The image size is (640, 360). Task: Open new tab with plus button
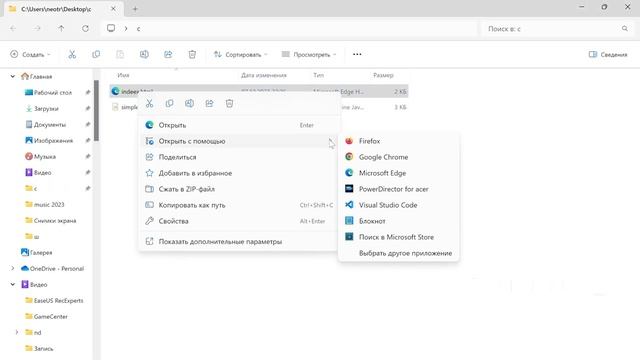pyautogui.click(x=135, y=9)
